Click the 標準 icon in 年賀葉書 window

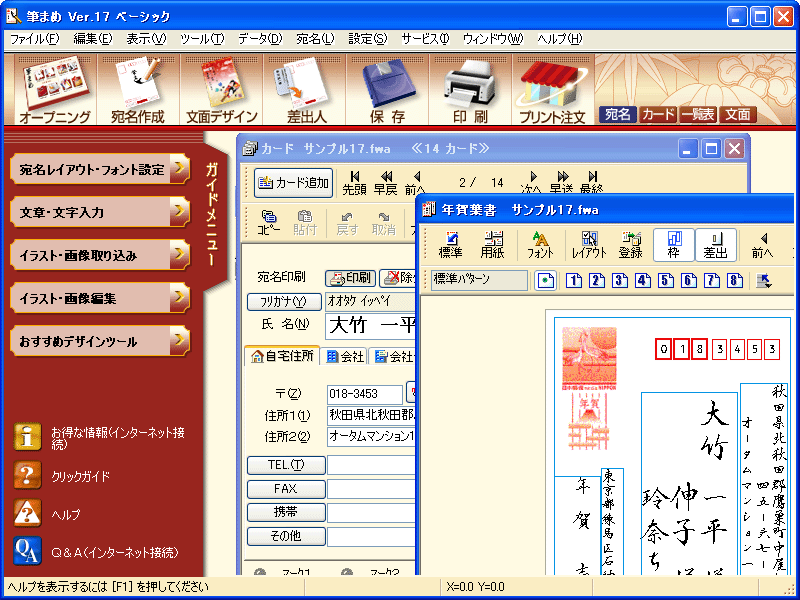point(451,245)
